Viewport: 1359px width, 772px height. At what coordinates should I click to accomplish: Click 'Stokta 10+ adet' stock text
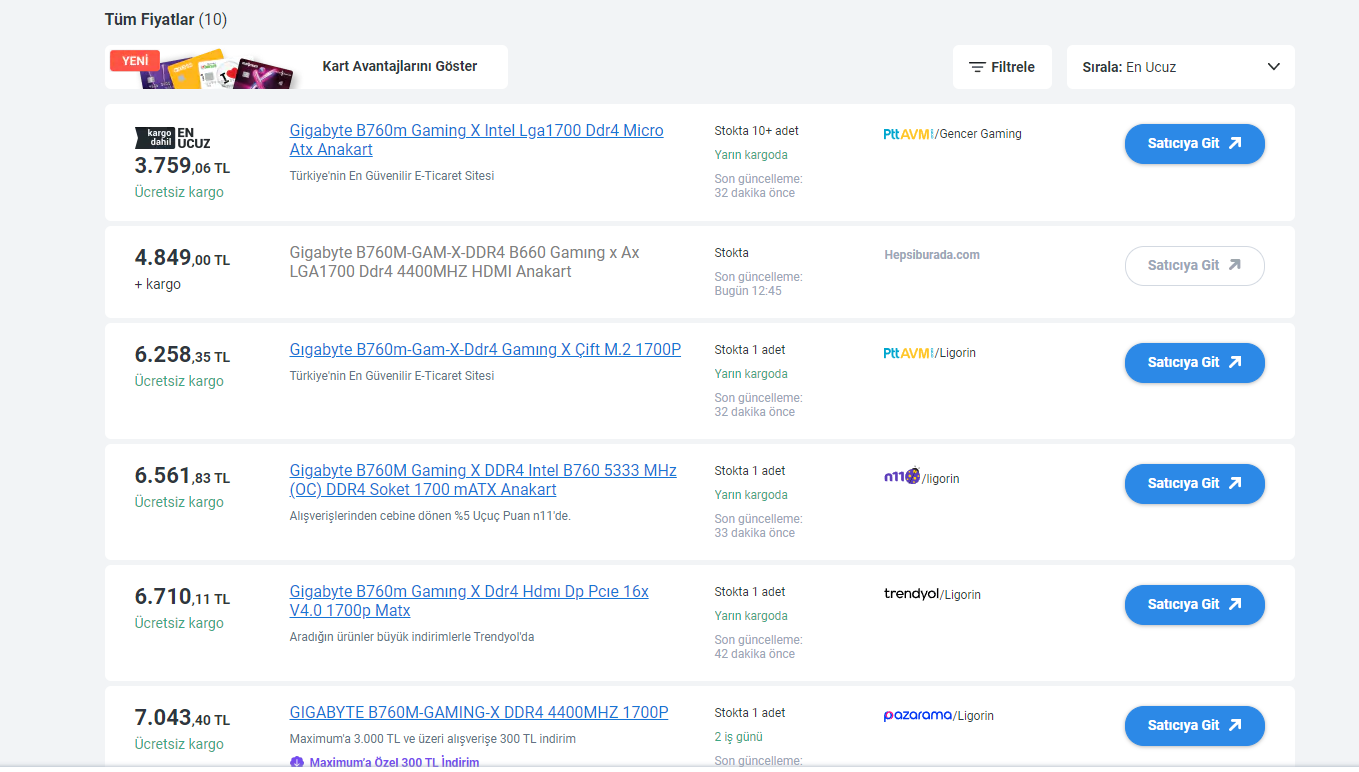pos(756,131)
